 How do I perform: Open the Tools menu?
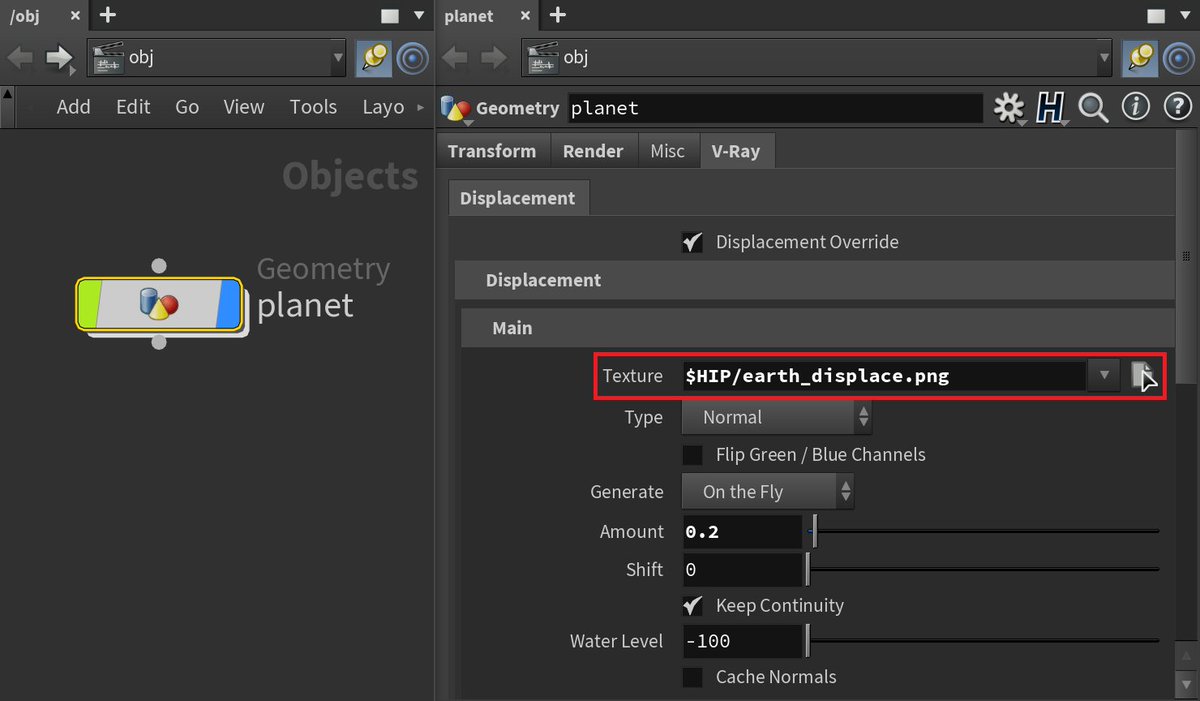pyautogui.click(x=313, y=107)
